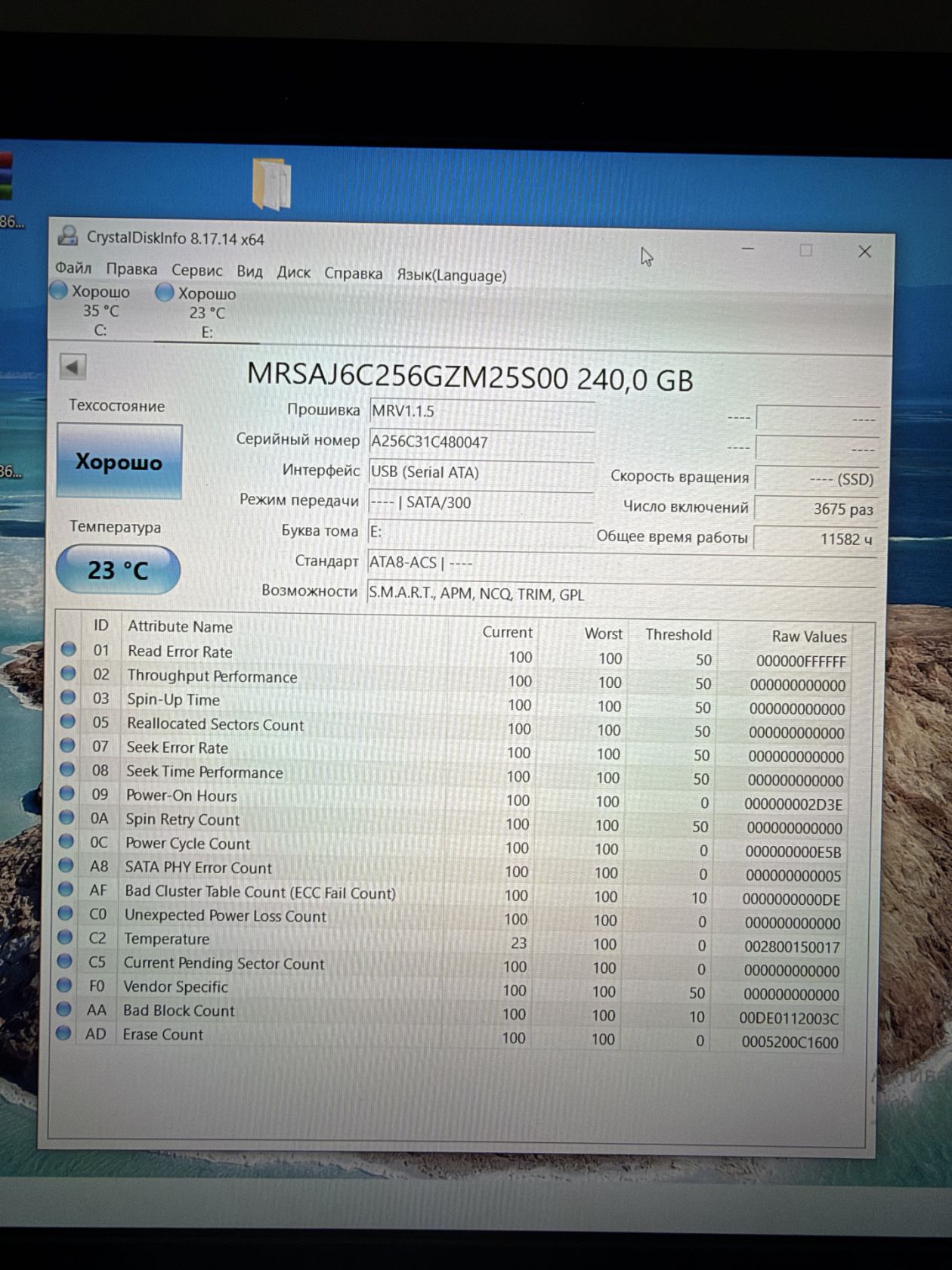This screenshot has width=952, height=1270.
Task: Click the 23 °C temperature button
Action: (118, 569)
